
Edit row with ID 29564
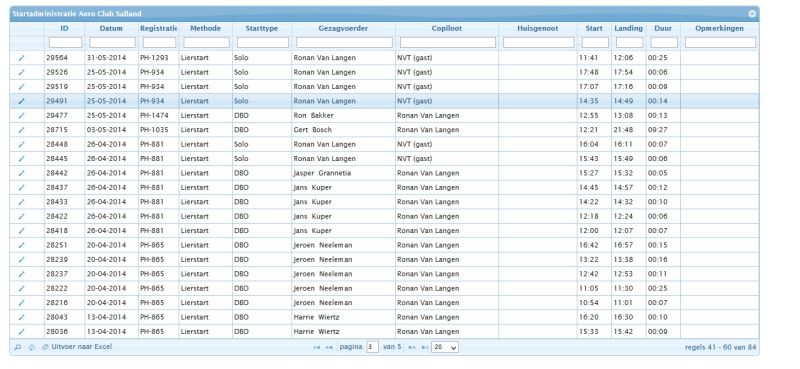[21, 58]
